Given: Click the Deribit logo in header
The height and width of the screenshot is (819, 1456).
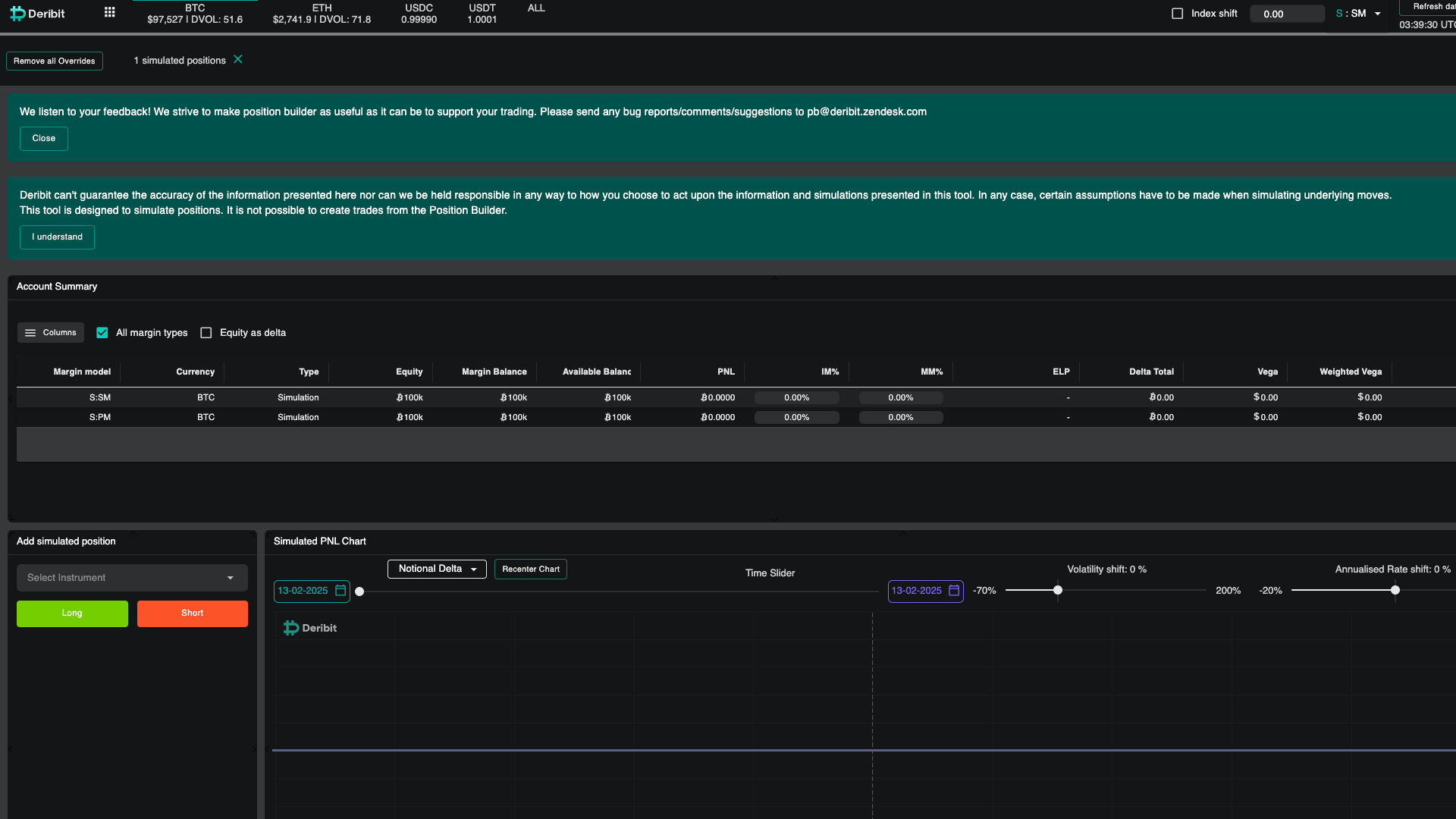Looking at the screenshot, I should tap(37, 14).
